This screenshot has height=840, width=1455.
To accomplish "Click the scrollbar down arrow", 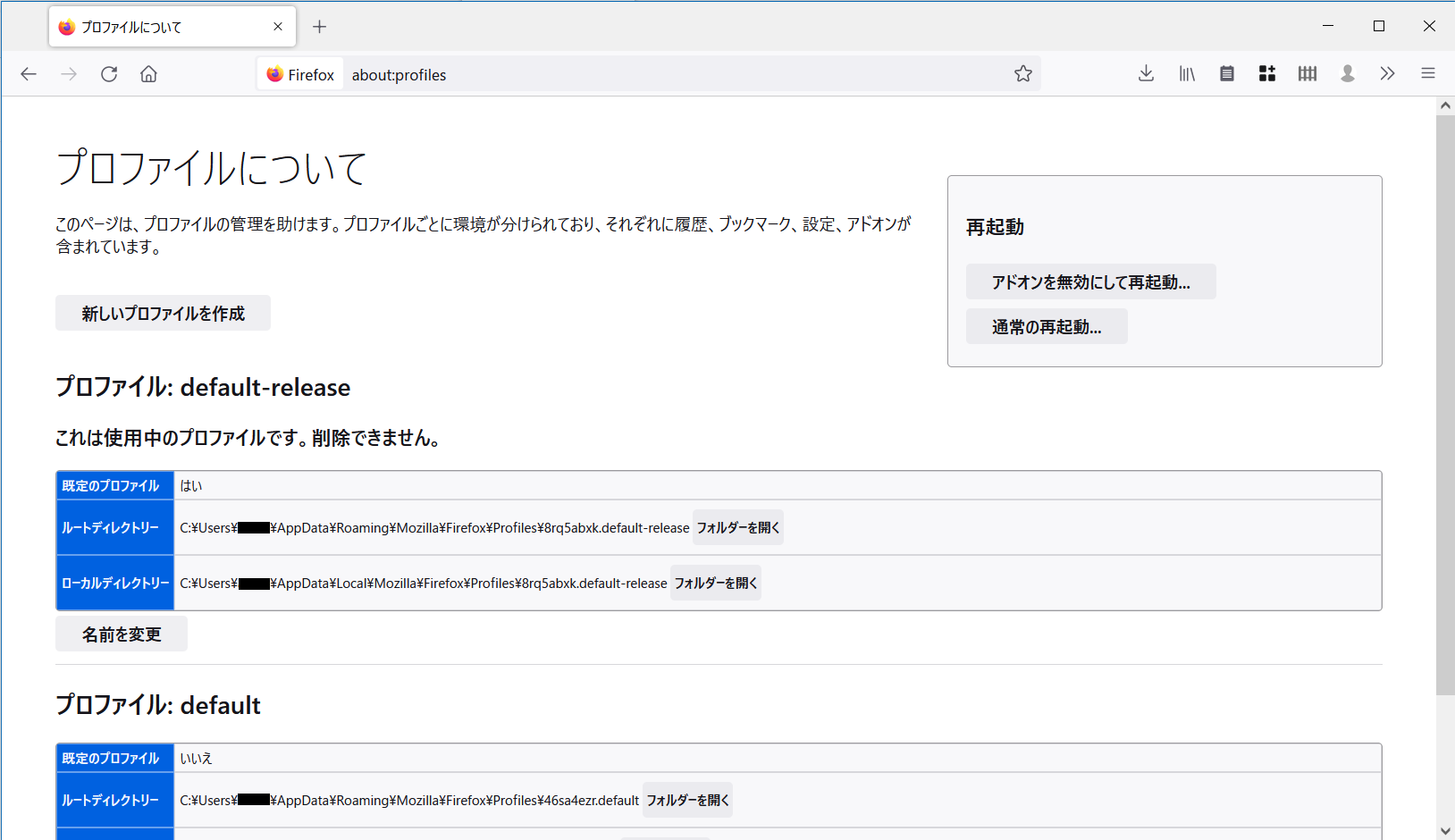I will click(1444, 832).
